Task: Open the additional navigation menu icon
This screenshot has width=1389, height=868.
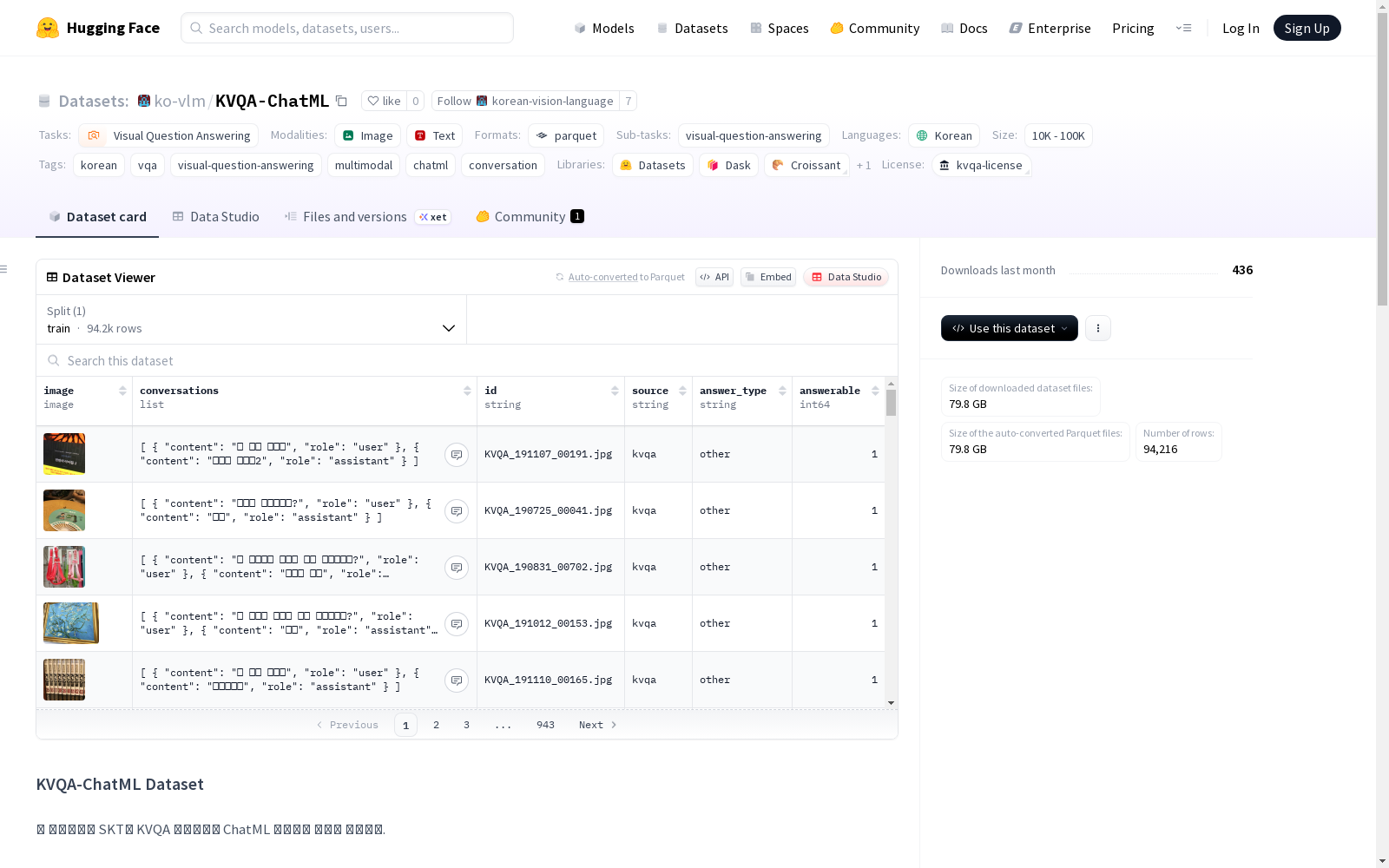Action: click(1183, 28)
